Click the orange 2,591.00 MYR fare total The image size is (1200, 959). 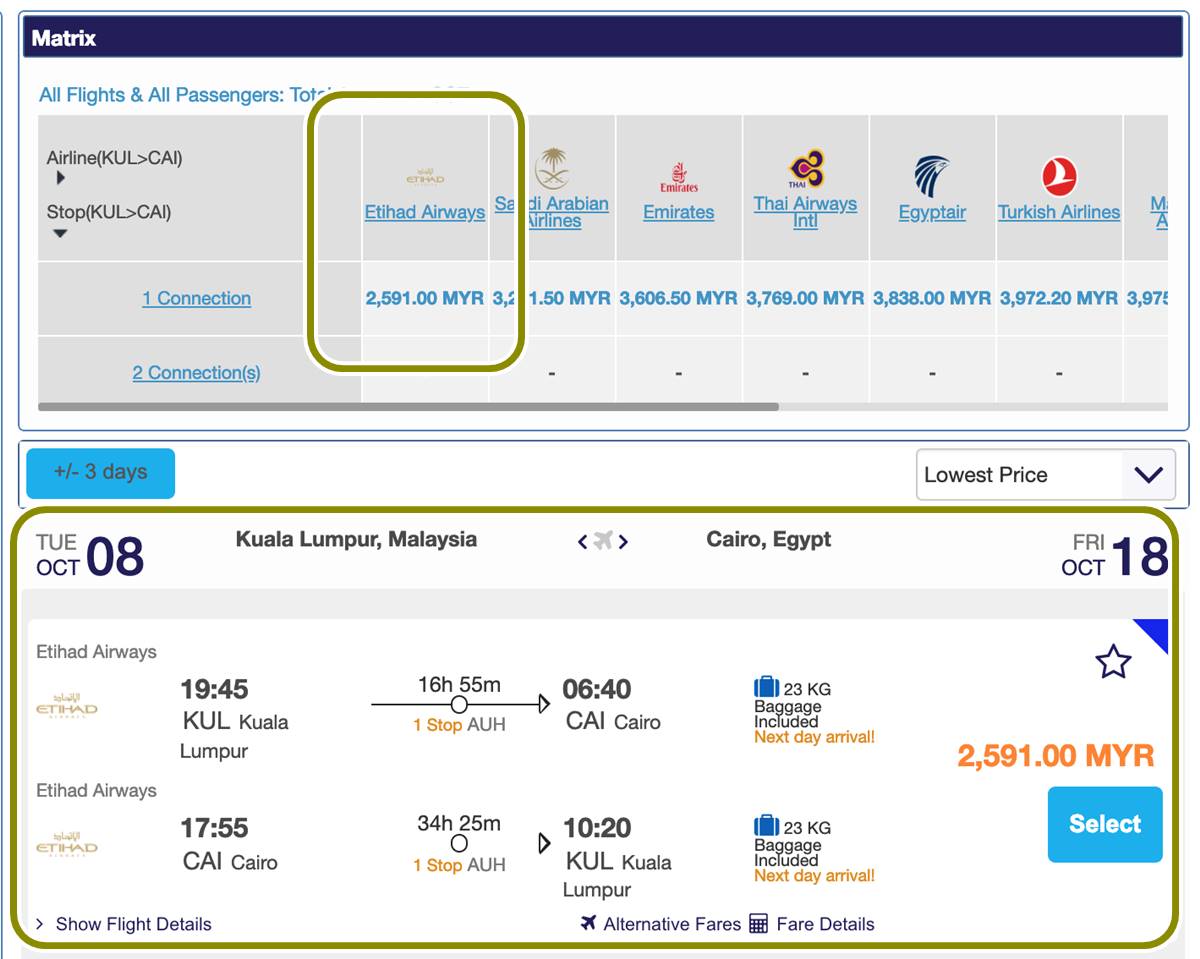(1056, 755)
